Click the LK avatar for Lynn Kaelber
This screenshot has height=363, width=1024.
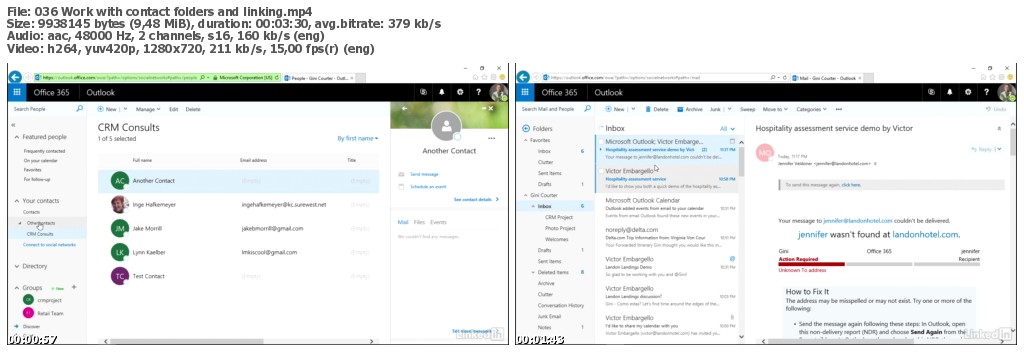coord(119,252)
